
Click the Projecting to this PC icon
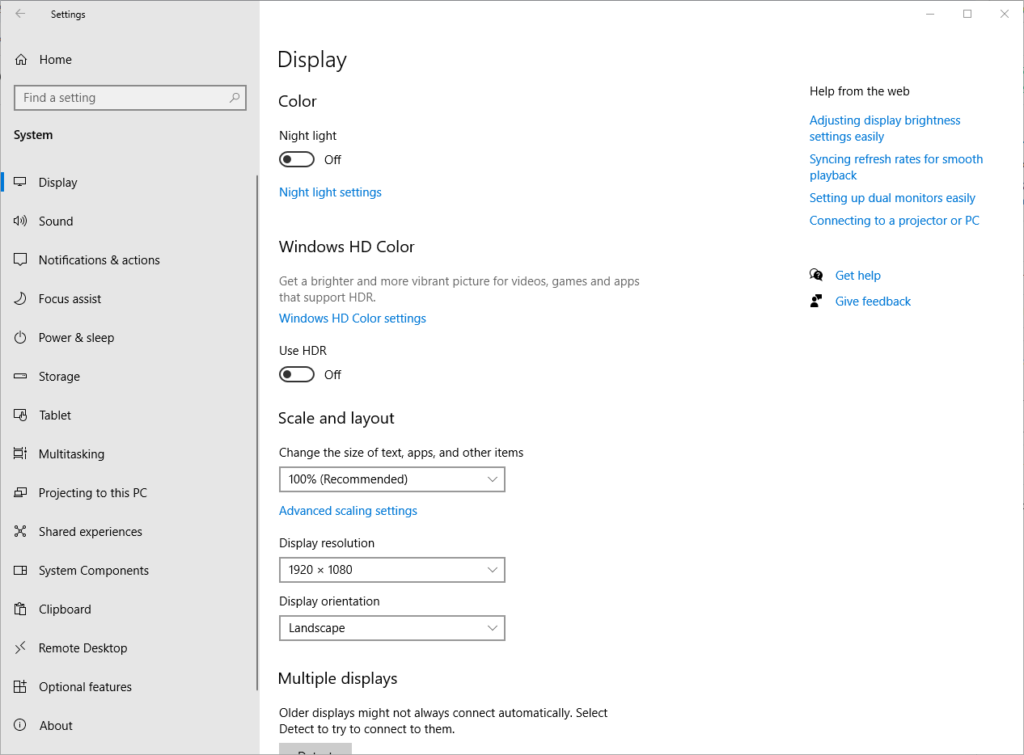[x=20, y=492]
